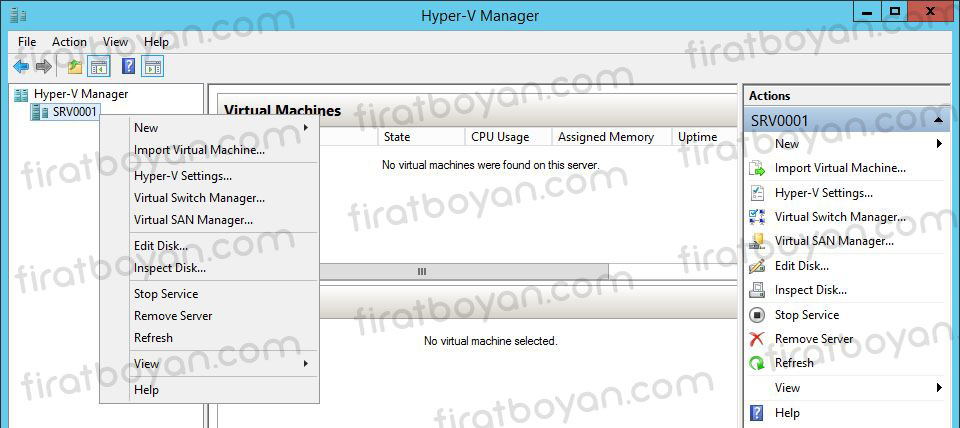Image resolution: width=960 pixels, height=428 pixels.
Task: Click Hyper-V Settings link in Actions pane
Action: (823, 193)
